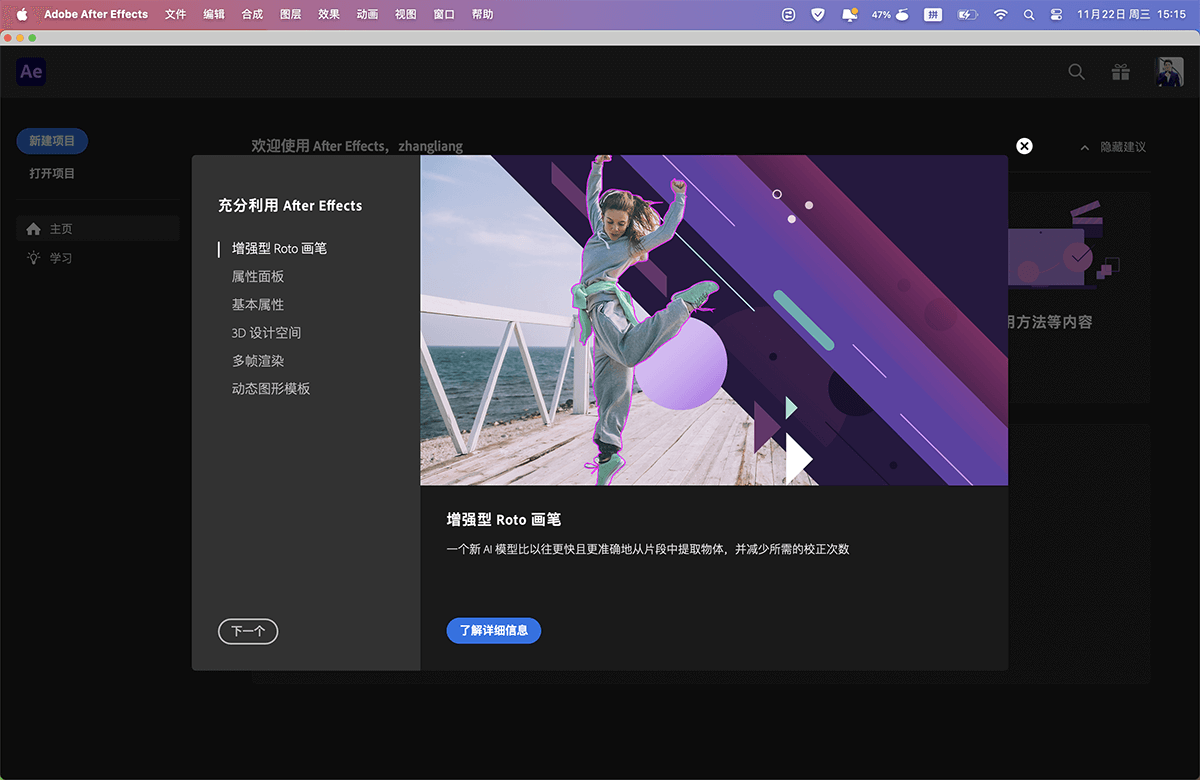
Task: Open the gift box what's new icon
Action: point(1121,72)
